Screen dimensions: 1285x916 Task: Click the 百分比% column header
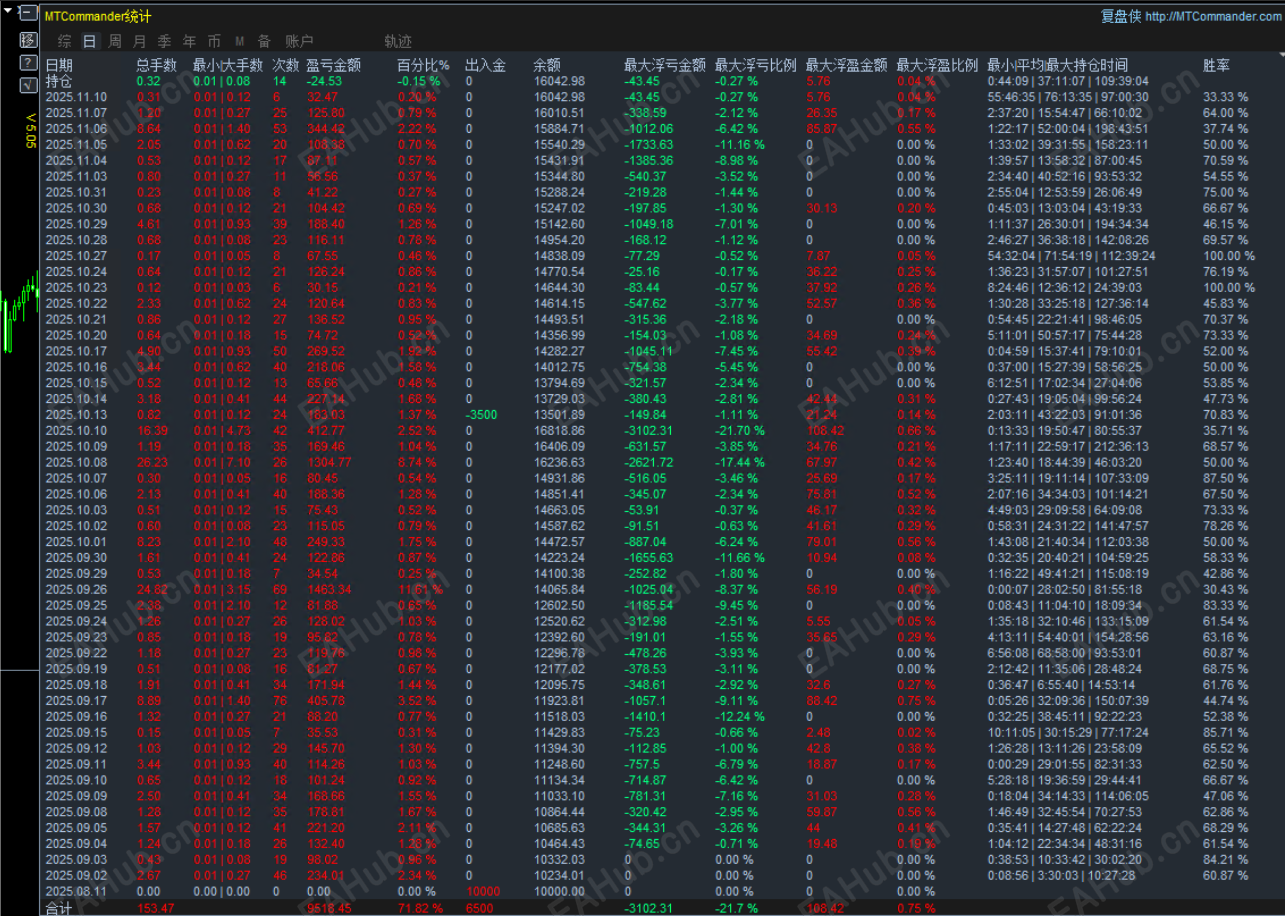[x=423, y=65]
